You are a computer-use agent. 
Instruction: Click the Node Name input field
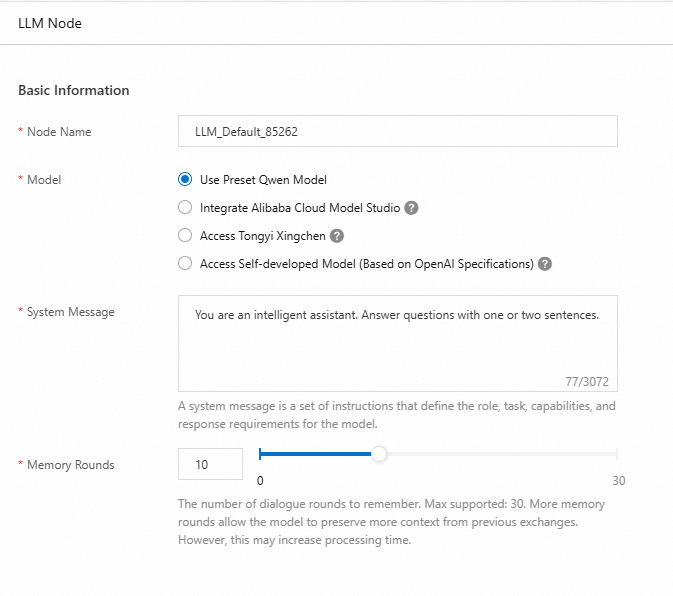click(x=397, y=131)
